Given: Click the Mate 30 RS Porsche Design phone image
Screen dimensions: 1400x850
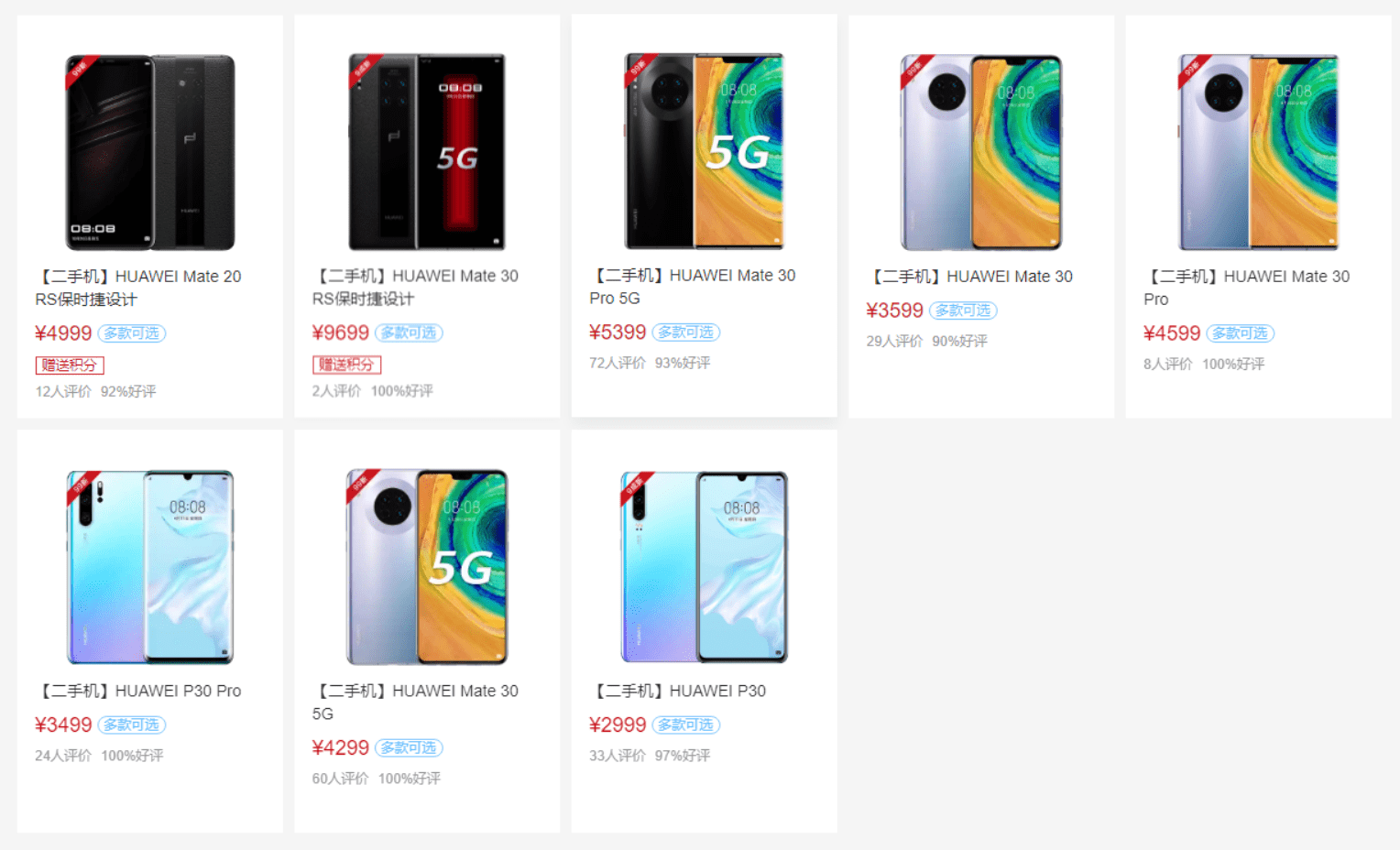Looking at the screenshot, I should click(427, 152).
